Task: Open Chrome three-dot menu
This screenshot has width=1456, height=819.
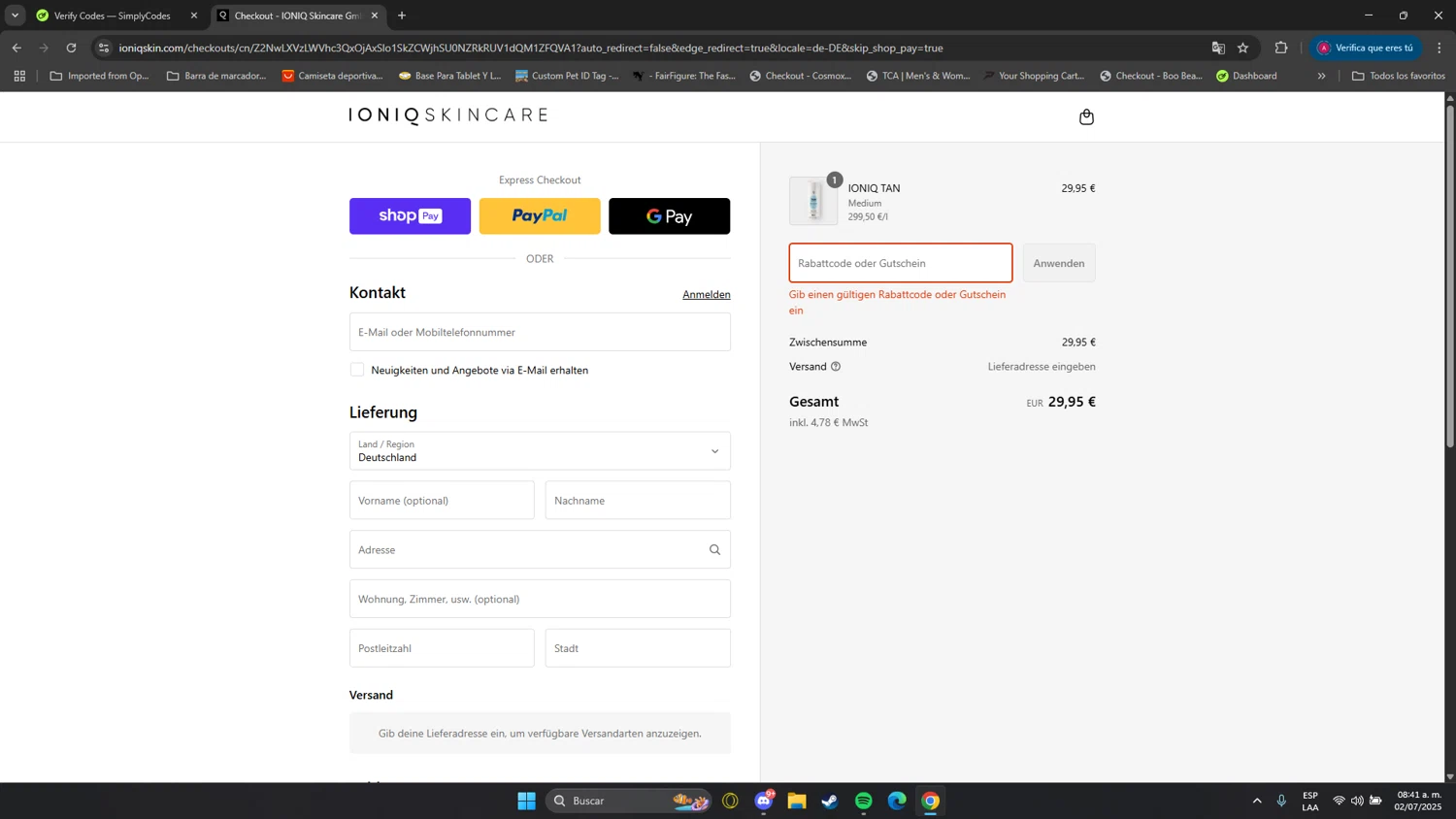Action: pyautogui.click(x=1439, y=48)
